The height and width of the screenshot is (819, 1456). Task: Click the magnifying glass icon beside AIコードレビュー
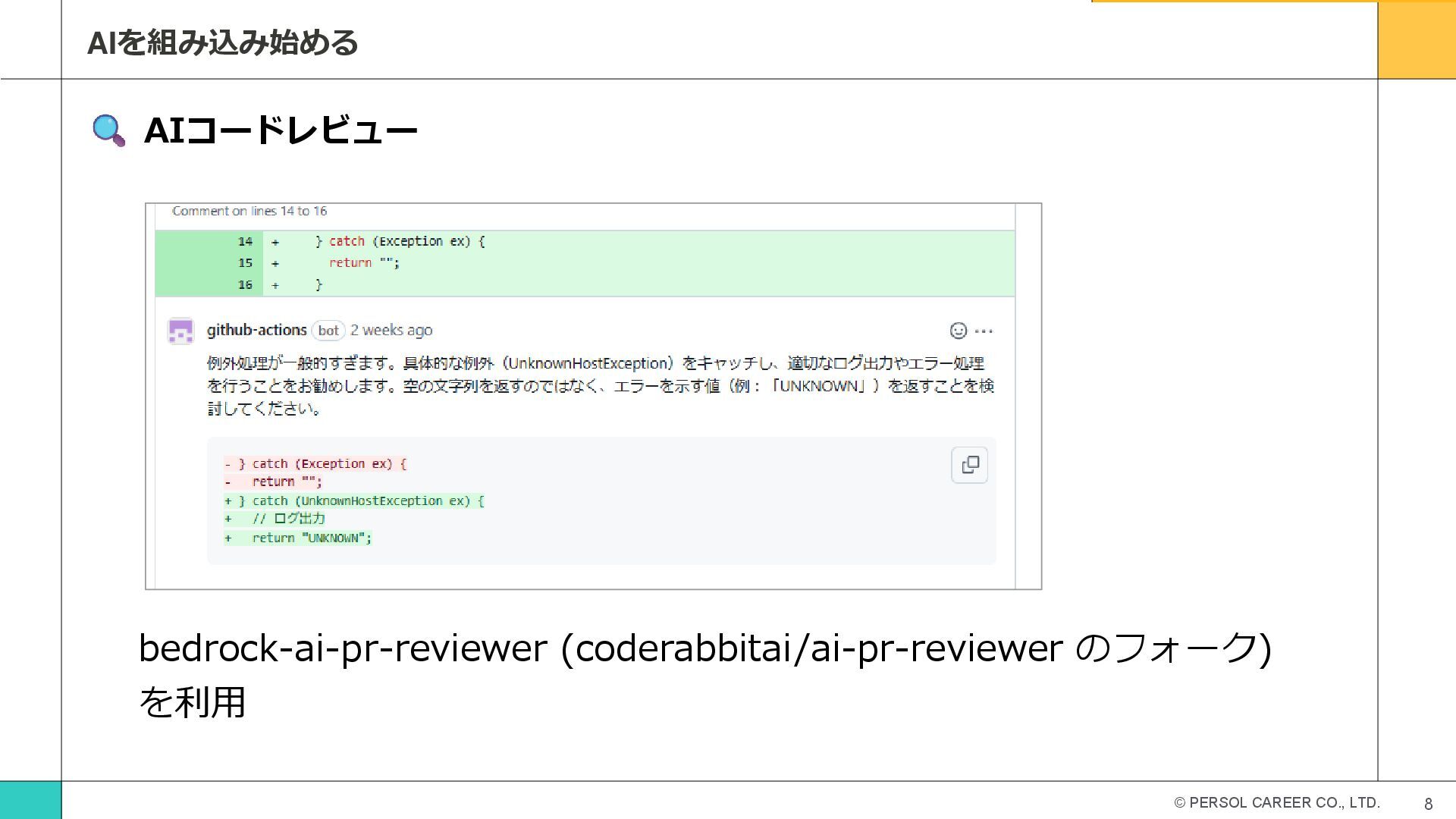coord(108,130)
